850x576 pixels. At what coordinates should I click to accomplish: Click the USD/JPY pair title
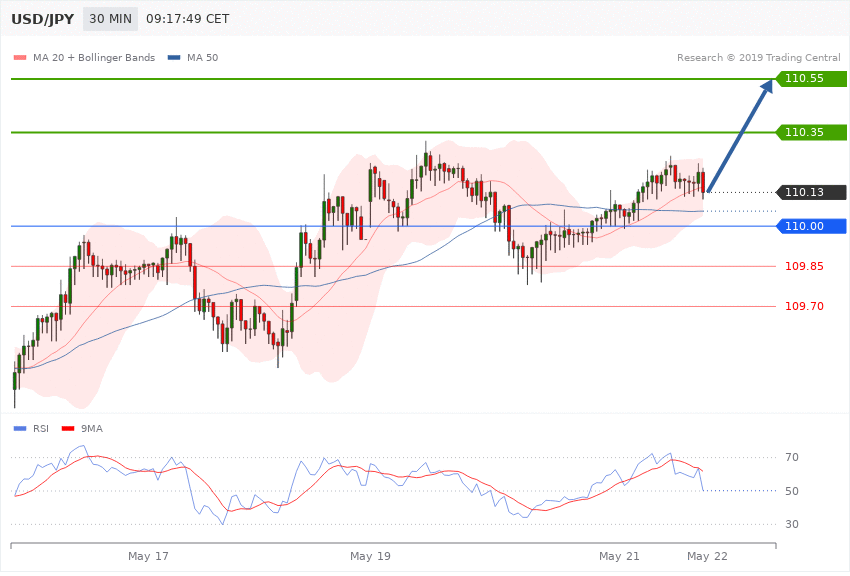[42, 19]
